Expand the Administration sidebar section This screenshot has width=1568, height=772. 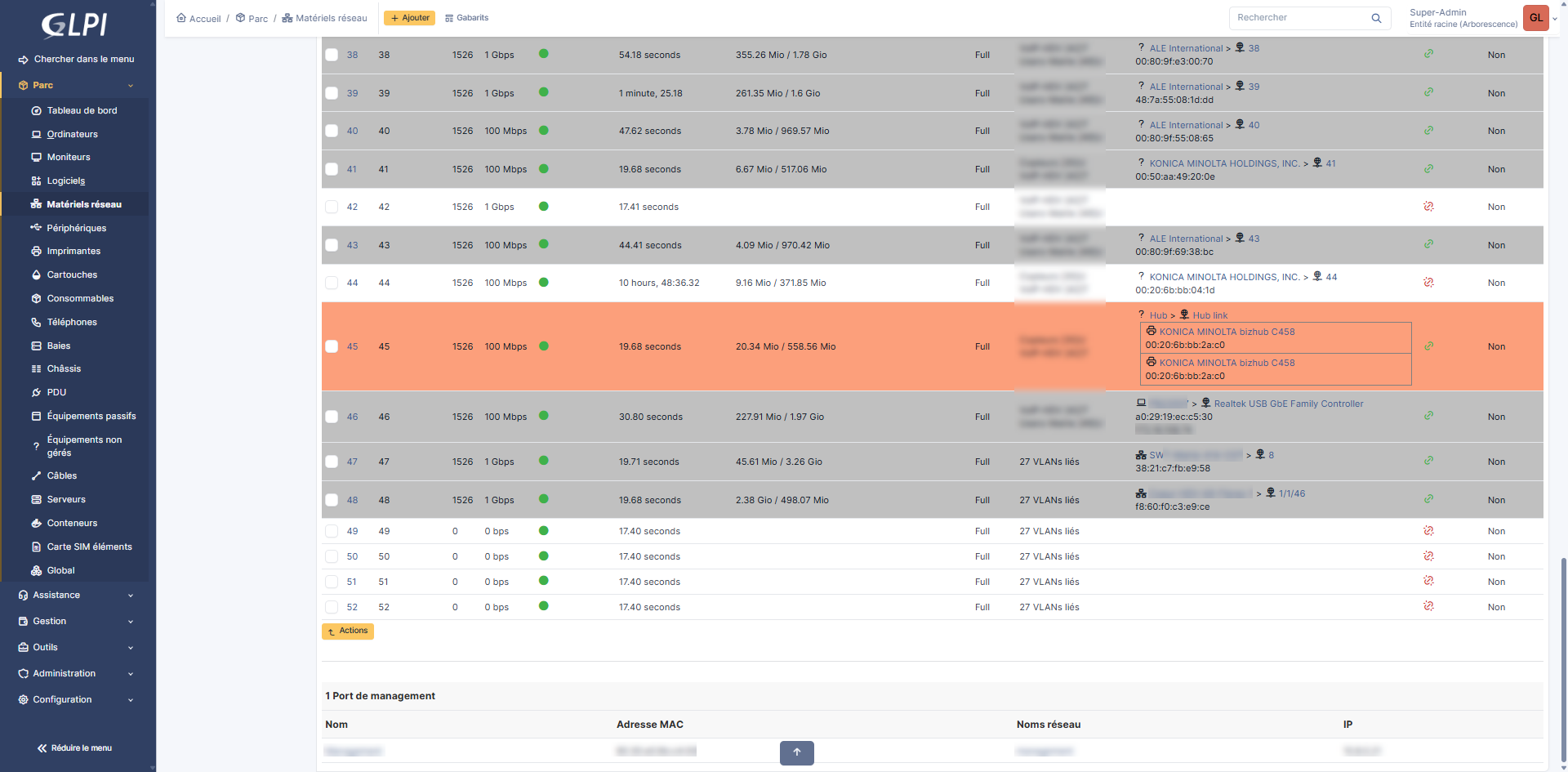(x=75, y=674)
